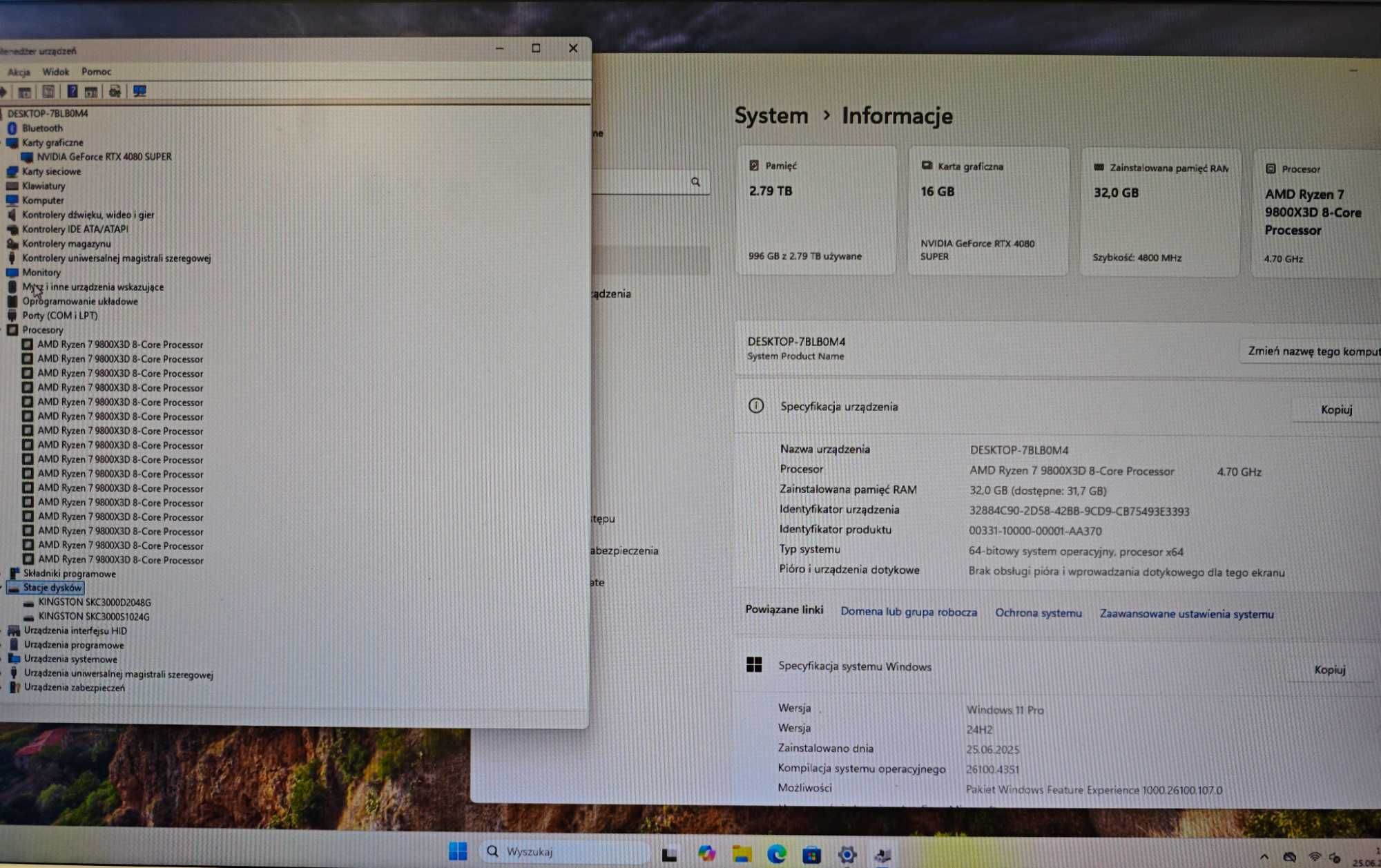Click the Kontrolery magazynu icon
1381x868 pixels.
click(x=12, y=244)
